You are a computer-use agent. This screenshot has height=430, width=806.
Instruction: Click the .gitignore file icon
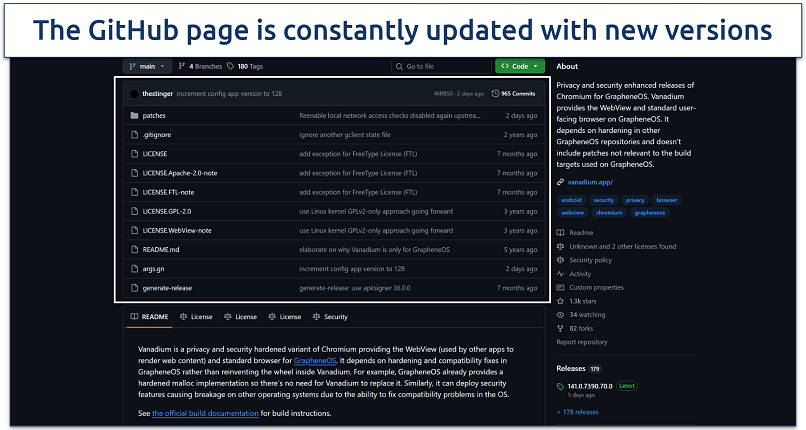click(x=133, y=135)
